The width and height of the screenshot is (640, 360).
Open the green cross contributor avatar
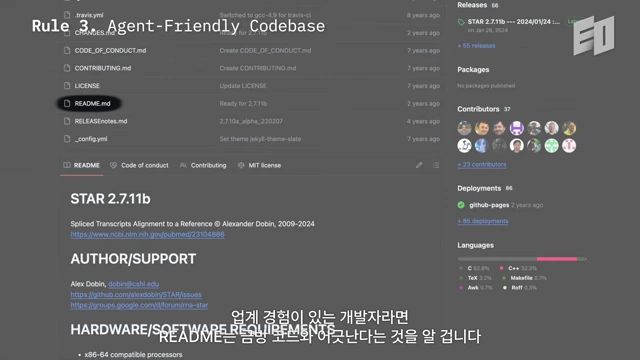[551, 146]
